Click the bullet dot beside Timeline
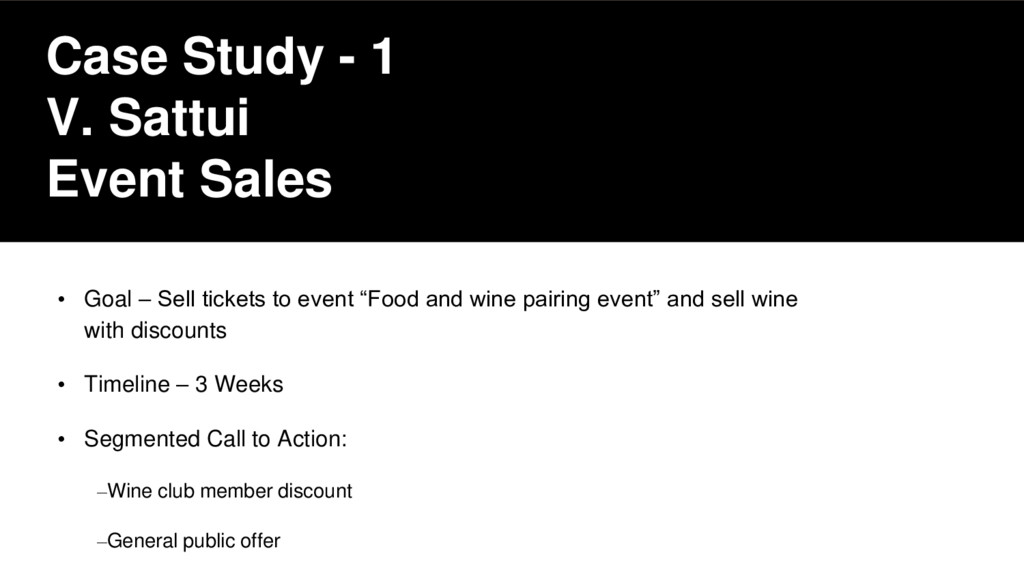Image resolution: width=1024 pixels, height=576 pixels. tap(61, 385)
